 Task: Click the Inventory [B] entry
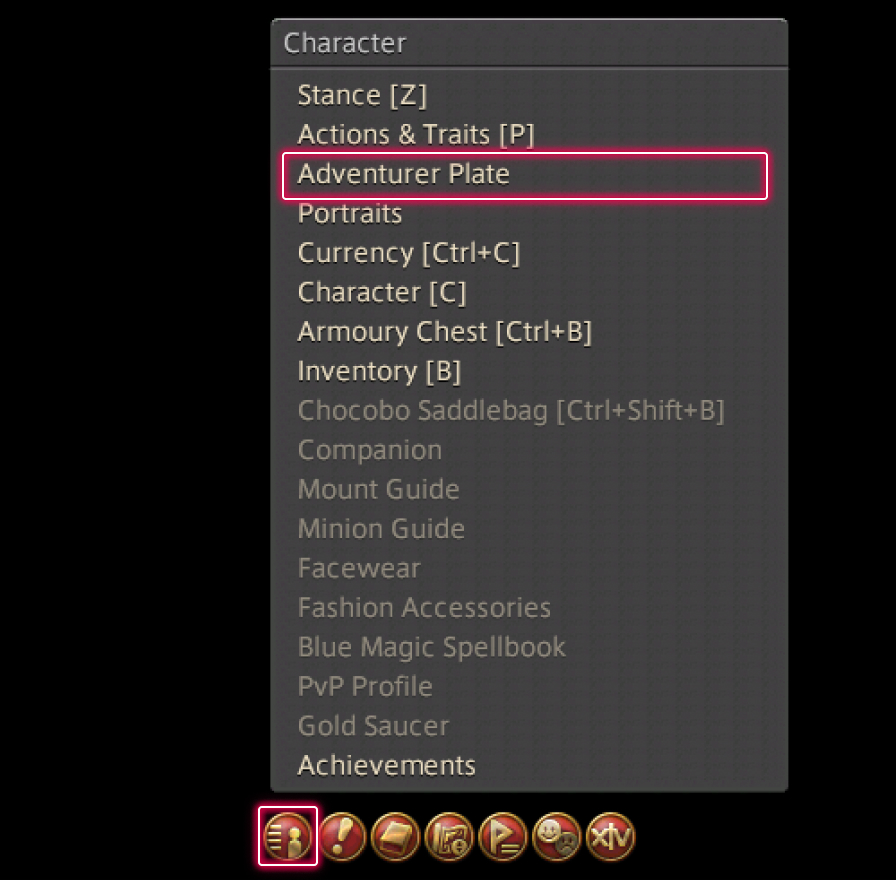[x=379, y=371]
